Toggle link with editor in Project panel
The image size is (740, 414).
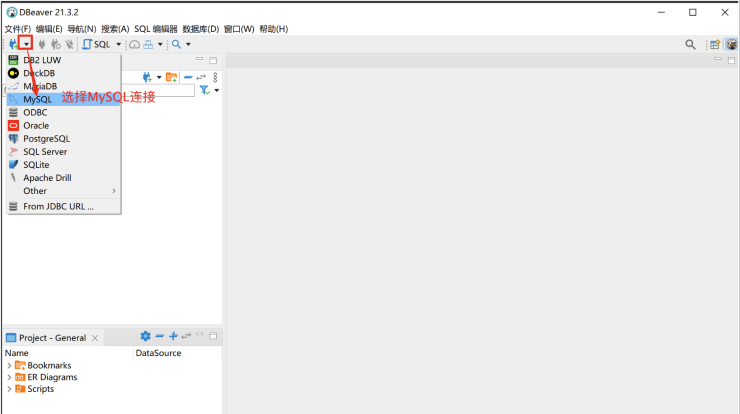[x=186, y=336]
